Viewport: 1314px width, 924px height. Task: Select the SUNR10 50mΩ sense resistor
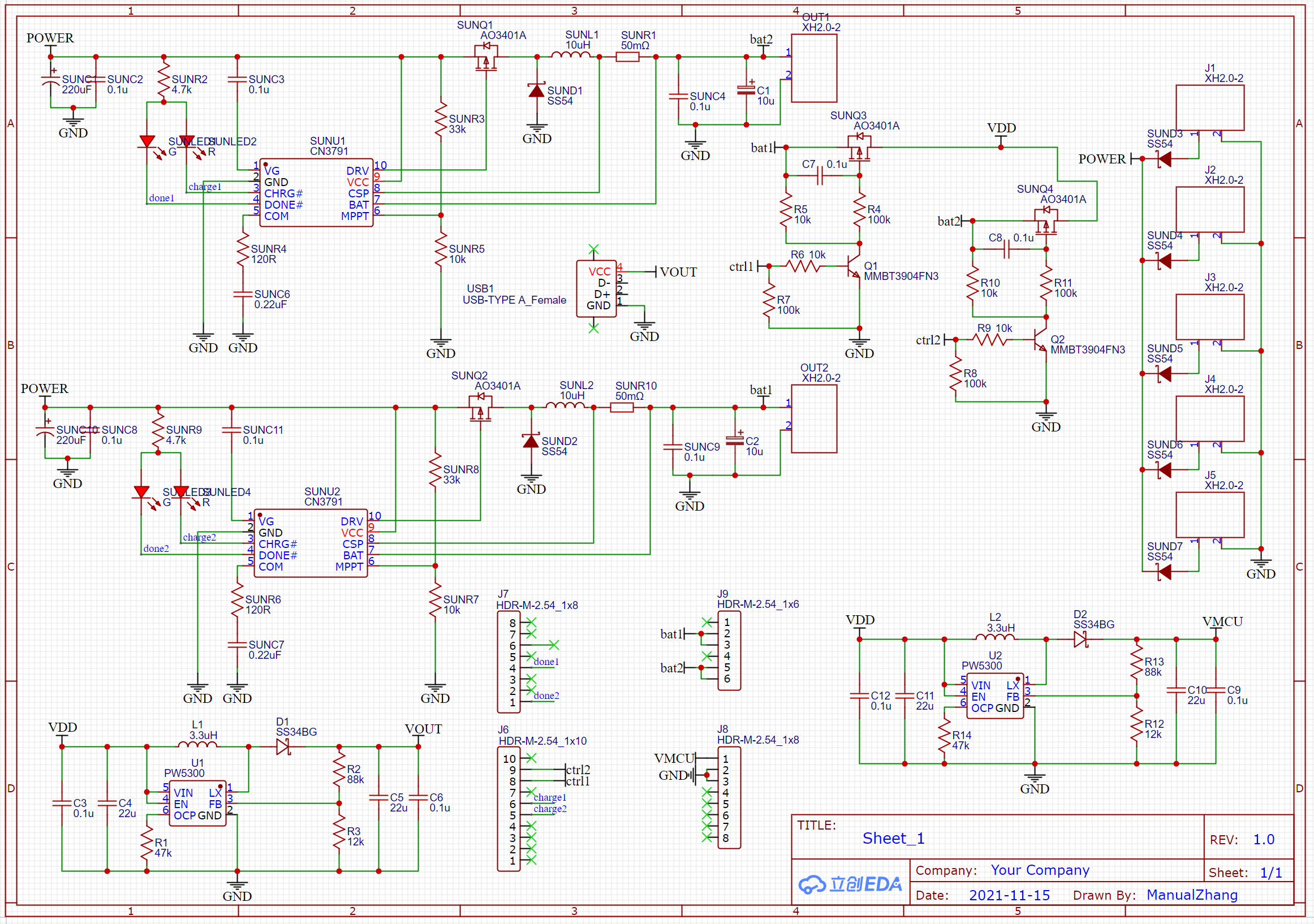(x=622, y=408)
